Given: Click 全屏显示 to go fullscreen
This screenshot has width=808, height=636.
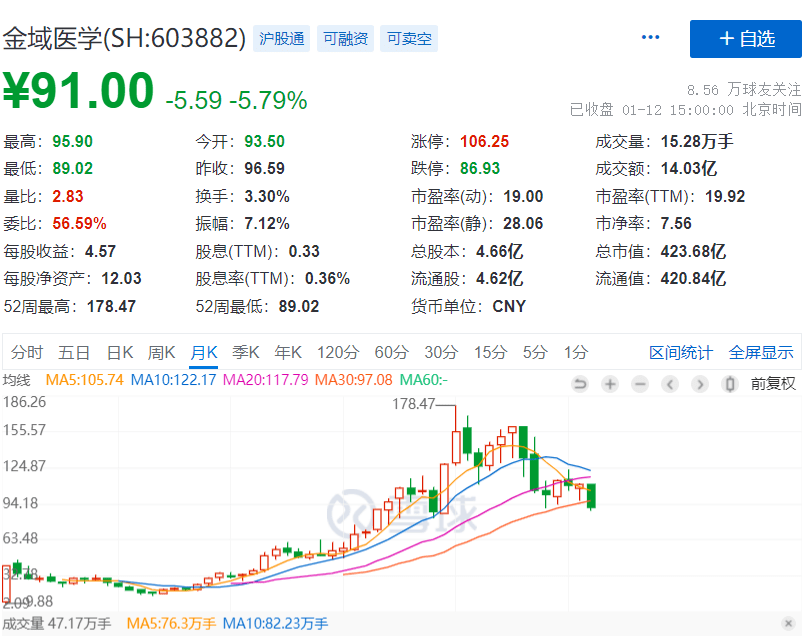Looking at the screenshot, I should [x=761, y=352].
